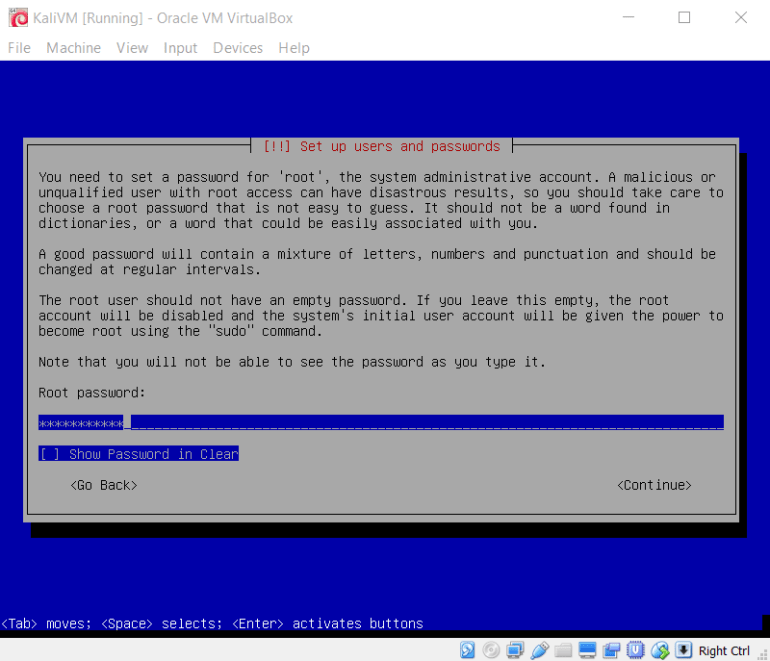Click the shared folders status icon
Viewport: 770px width, 661px height.
563,650
